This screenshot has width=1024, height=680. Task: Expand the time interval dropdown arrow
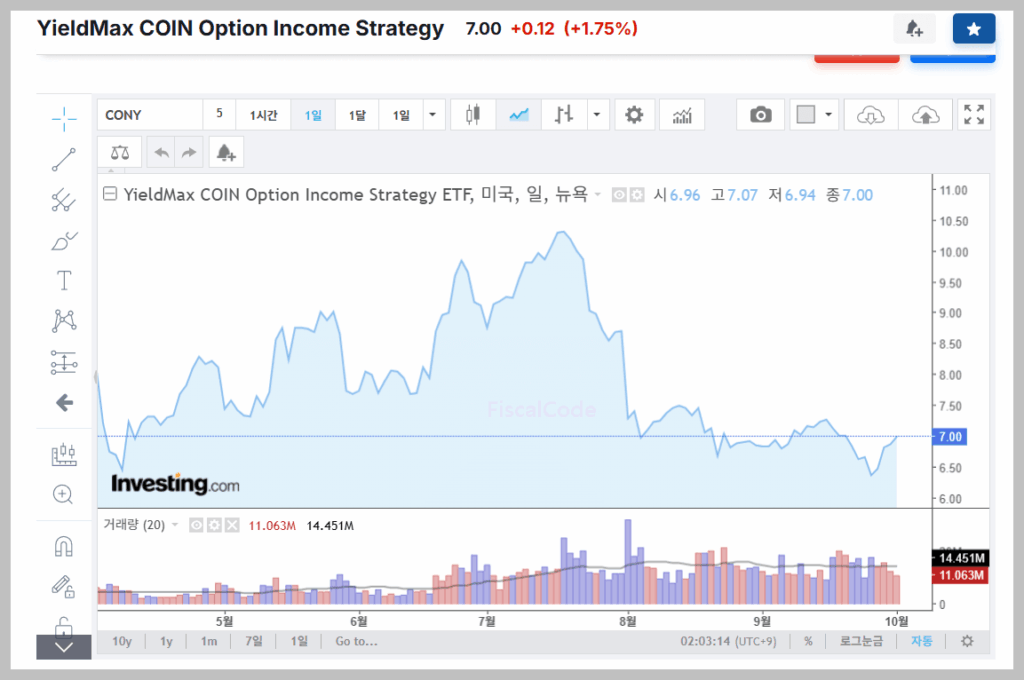pos(432,115)
